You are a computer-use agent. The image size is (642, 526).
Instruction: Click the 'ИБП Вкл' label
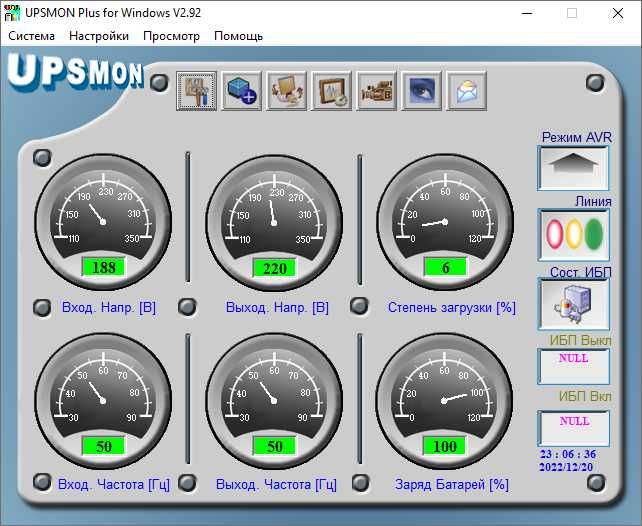click(x=585, y=396)
